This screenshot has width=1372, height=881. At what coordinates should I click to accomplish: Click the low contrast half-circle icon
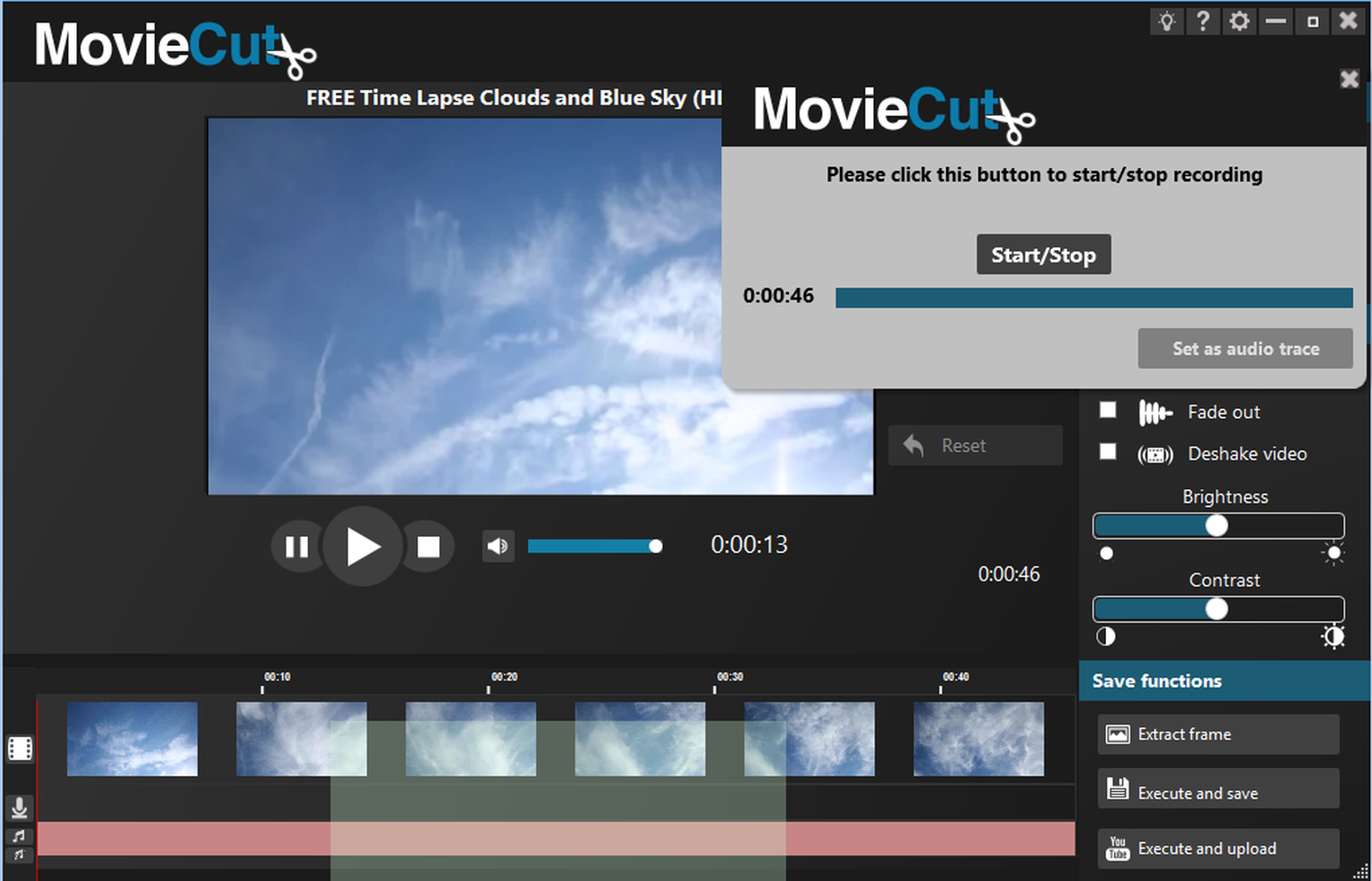coord(1106,636)
